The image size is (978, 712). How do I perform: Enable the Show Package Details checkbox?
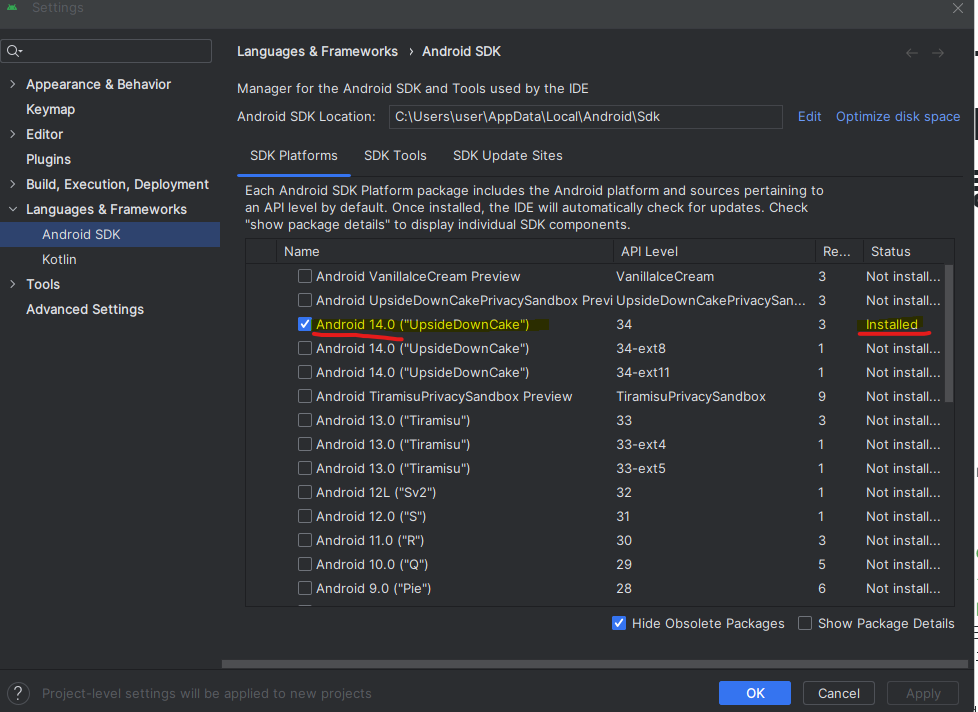click(x=805, y=623)
